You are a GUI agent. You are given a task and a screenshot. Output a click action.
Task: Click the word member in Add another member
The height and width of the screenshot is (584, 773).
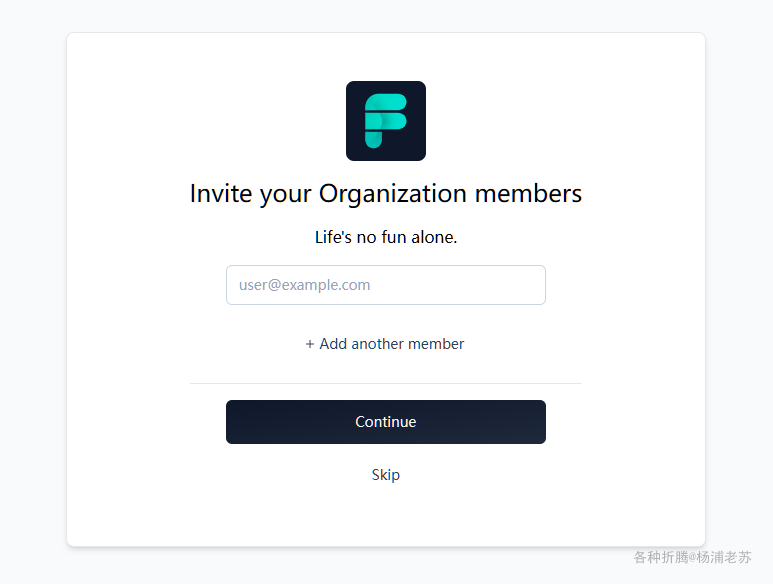(x=436, y=344)
